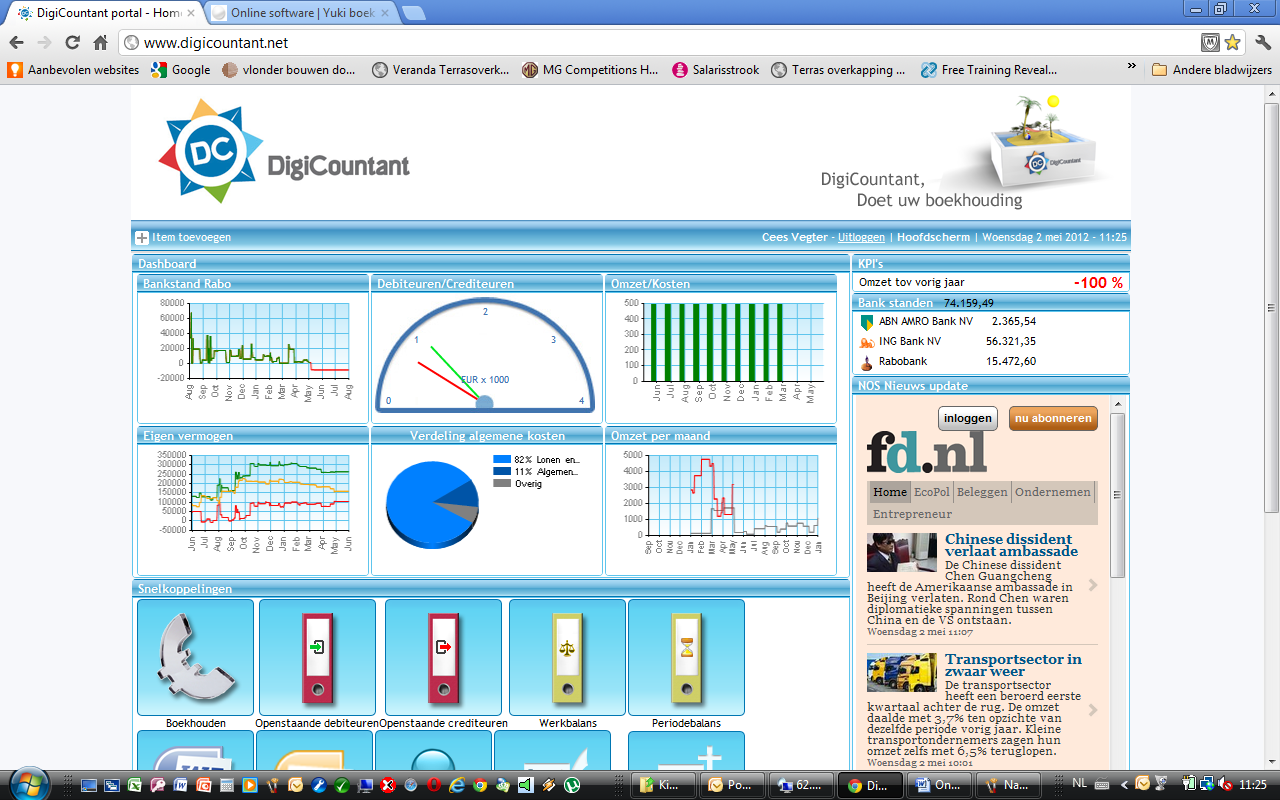Click the dark blue 11% Algemeen legend swatch
This screenshot has width=1280, height=800.
[501, 471]
